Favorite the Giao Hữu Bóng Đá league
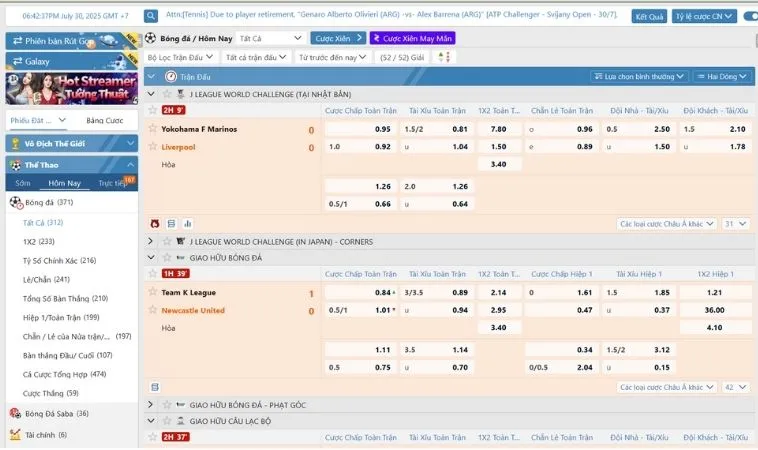The image size is (758, 450). [x=167, y=257]
